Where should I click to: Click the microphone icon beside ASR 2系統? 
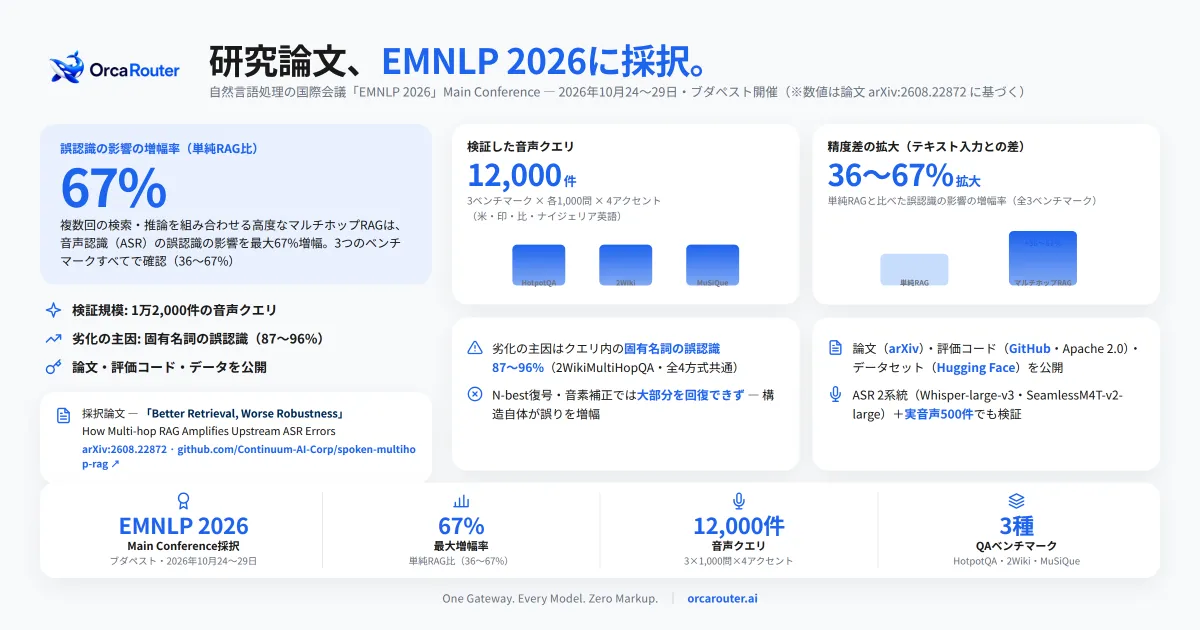point(836,395)
